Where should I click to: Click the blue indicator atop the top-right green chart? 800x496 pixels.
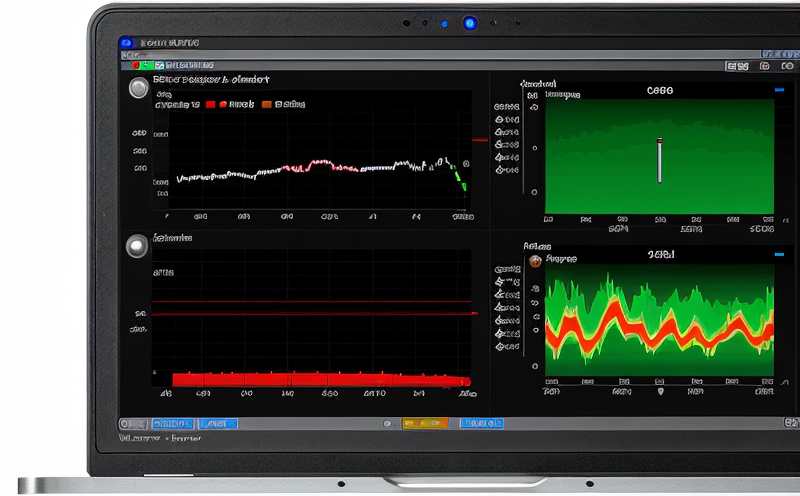(779, 90)
